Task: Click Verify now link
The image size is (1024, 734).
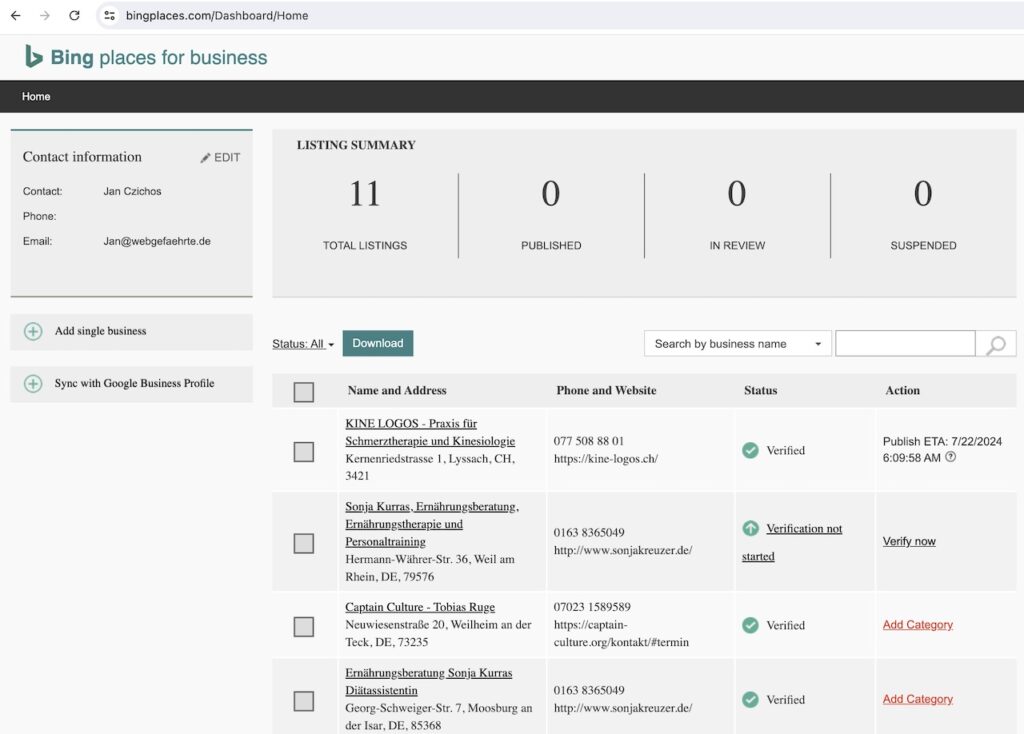Action: click(x=909, y=541)
